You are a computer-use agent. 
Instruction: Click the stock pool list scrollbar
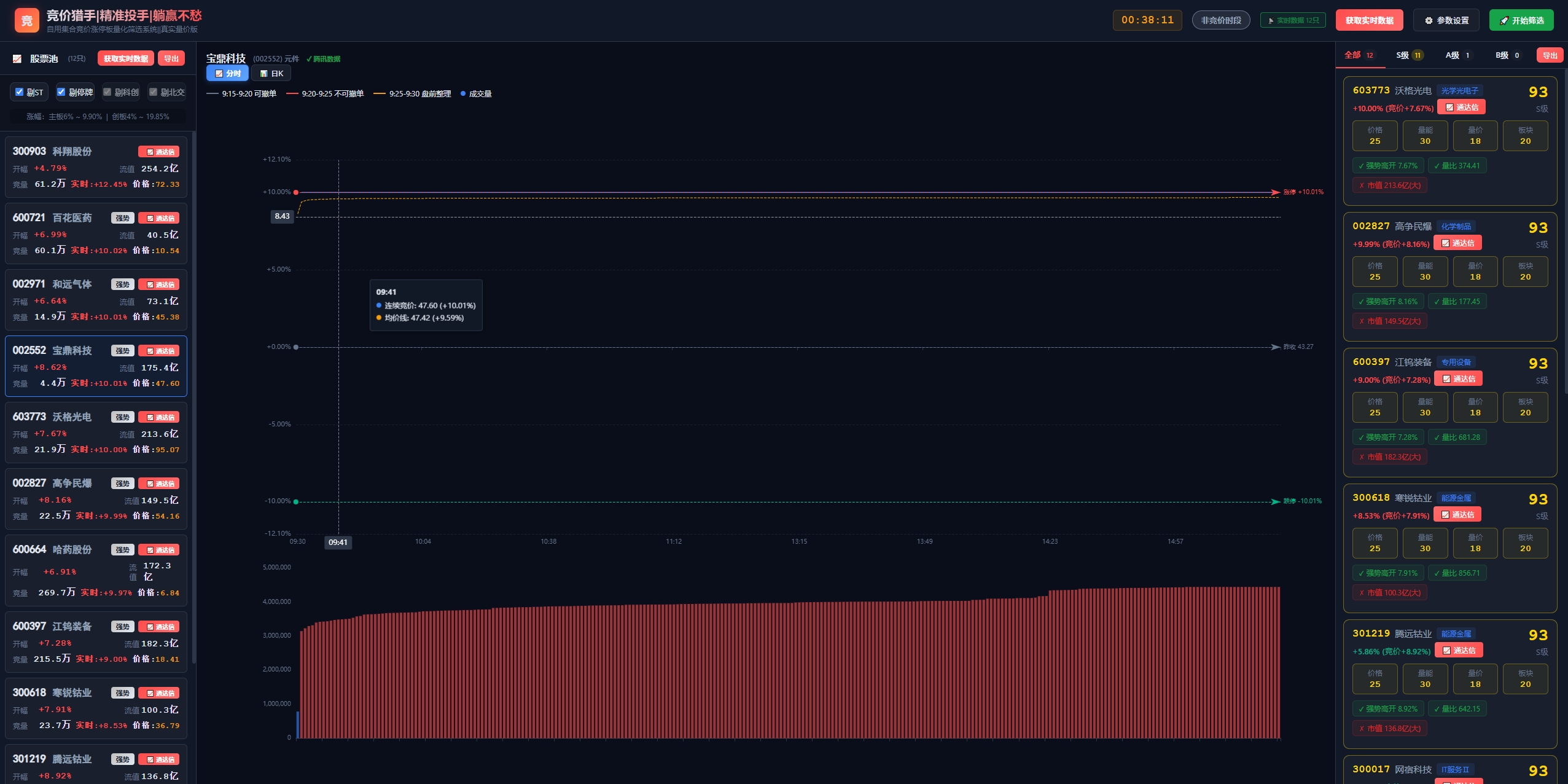coord(194,397)
